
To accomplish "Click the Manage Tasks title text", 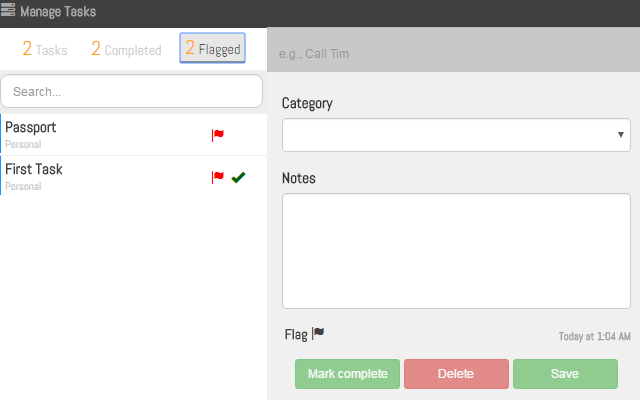I will tap(58, 12).
